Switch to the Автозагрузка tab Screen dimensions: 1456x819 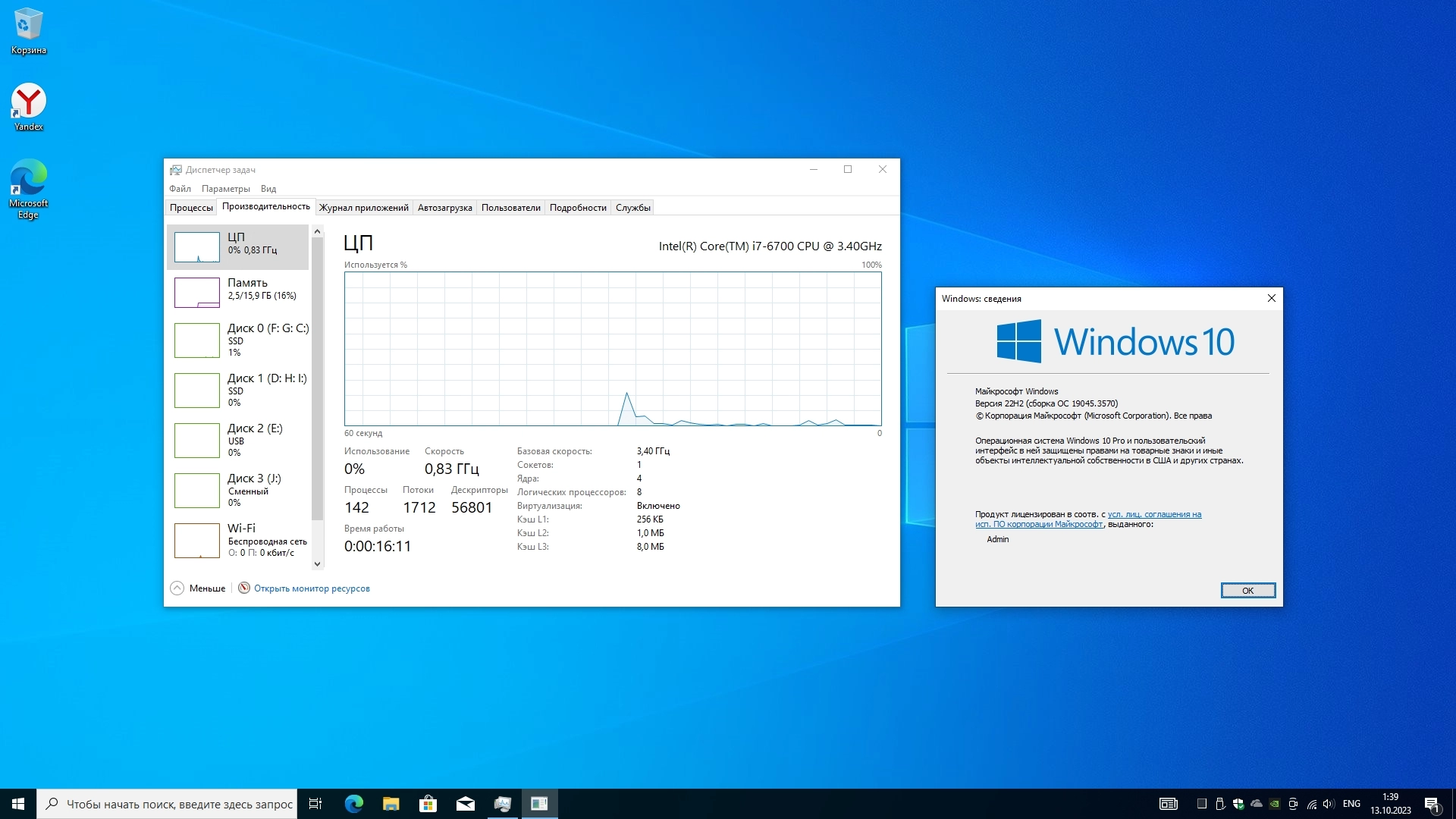tap(444, 208)
